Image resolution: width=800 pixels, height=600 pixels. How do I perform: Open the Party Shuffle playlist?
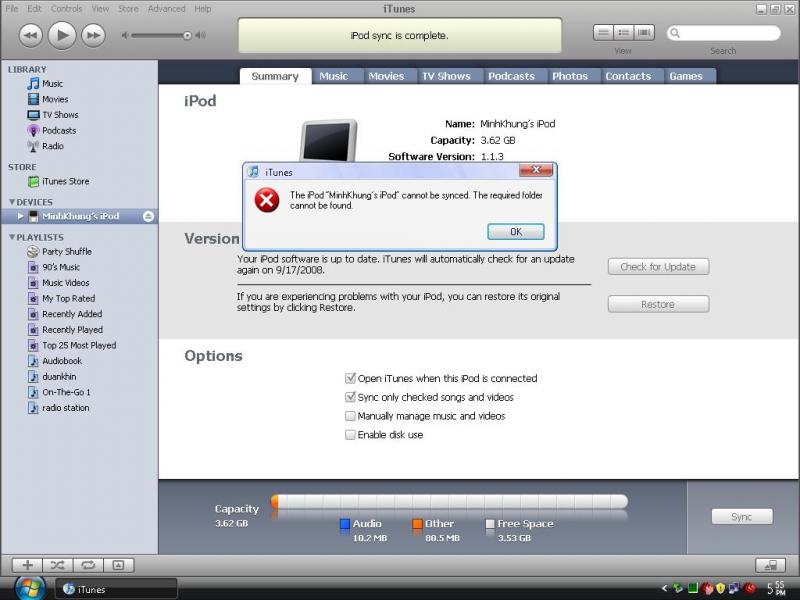point(66,252)
